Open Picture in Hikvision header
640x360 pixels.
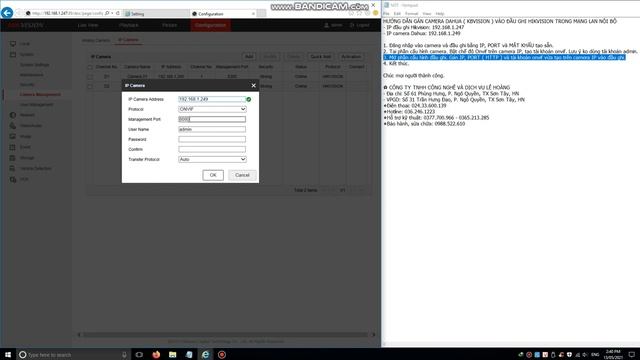click(x=169, y=25)
